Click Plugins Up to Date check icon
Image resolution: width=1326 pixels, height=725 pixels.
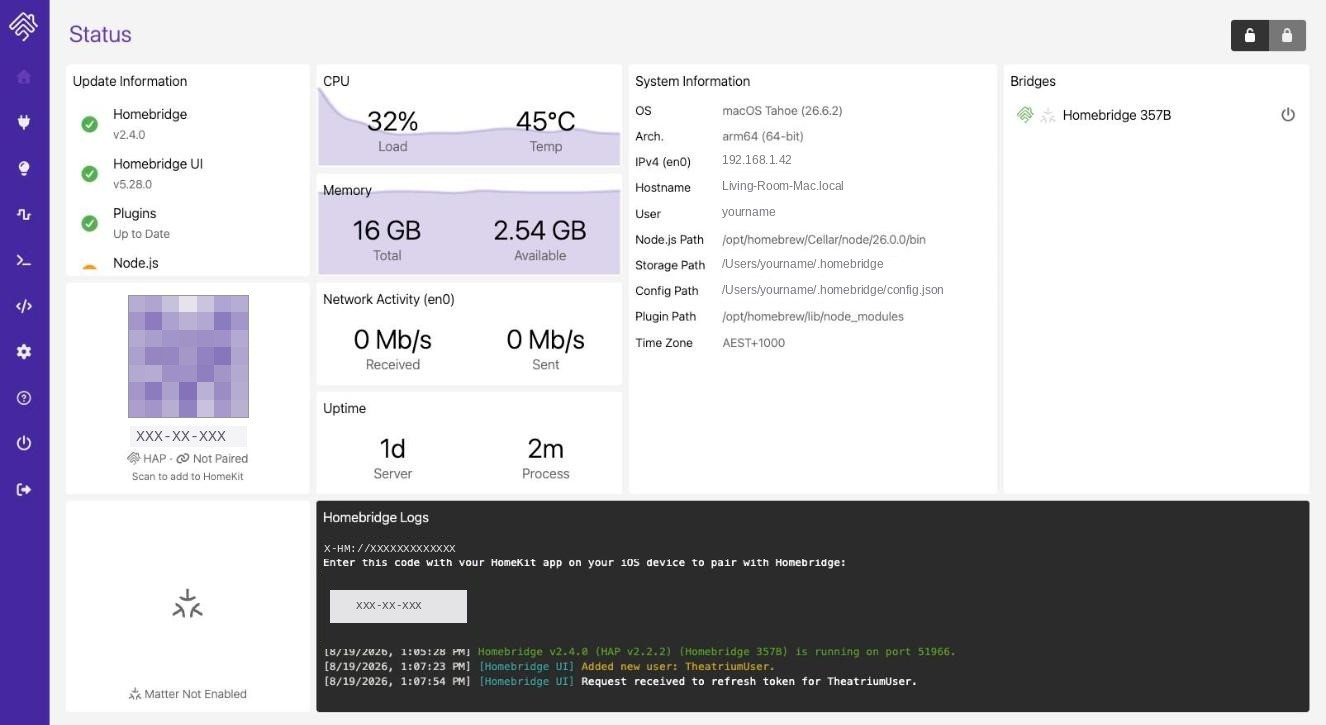(89, 223)
